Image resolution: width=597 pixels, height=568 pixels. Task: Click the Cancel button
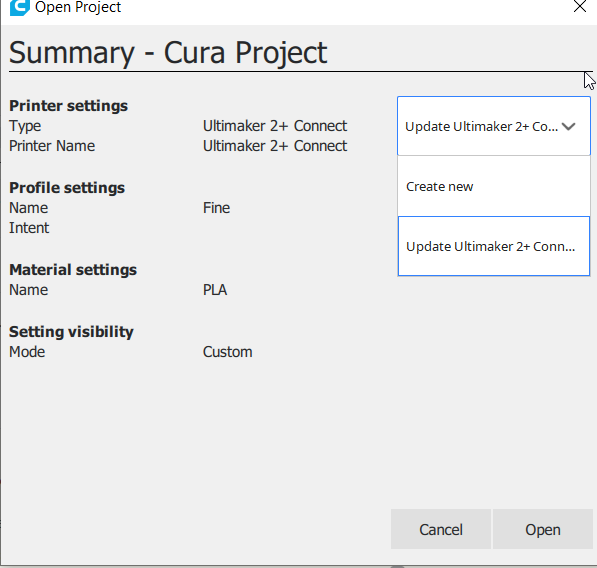pos(441,529)
